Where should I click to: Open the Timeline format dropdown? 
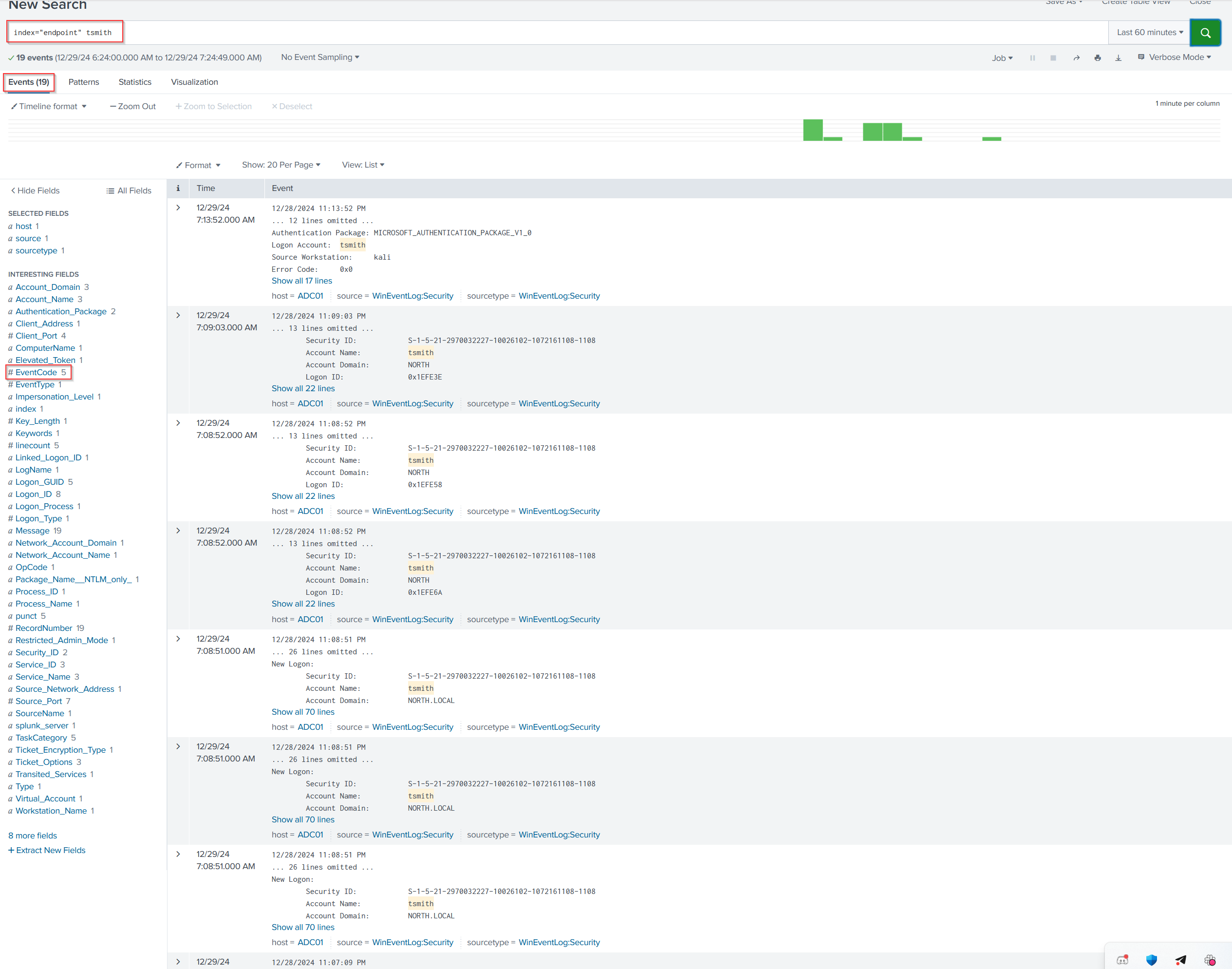coord(49,106)
